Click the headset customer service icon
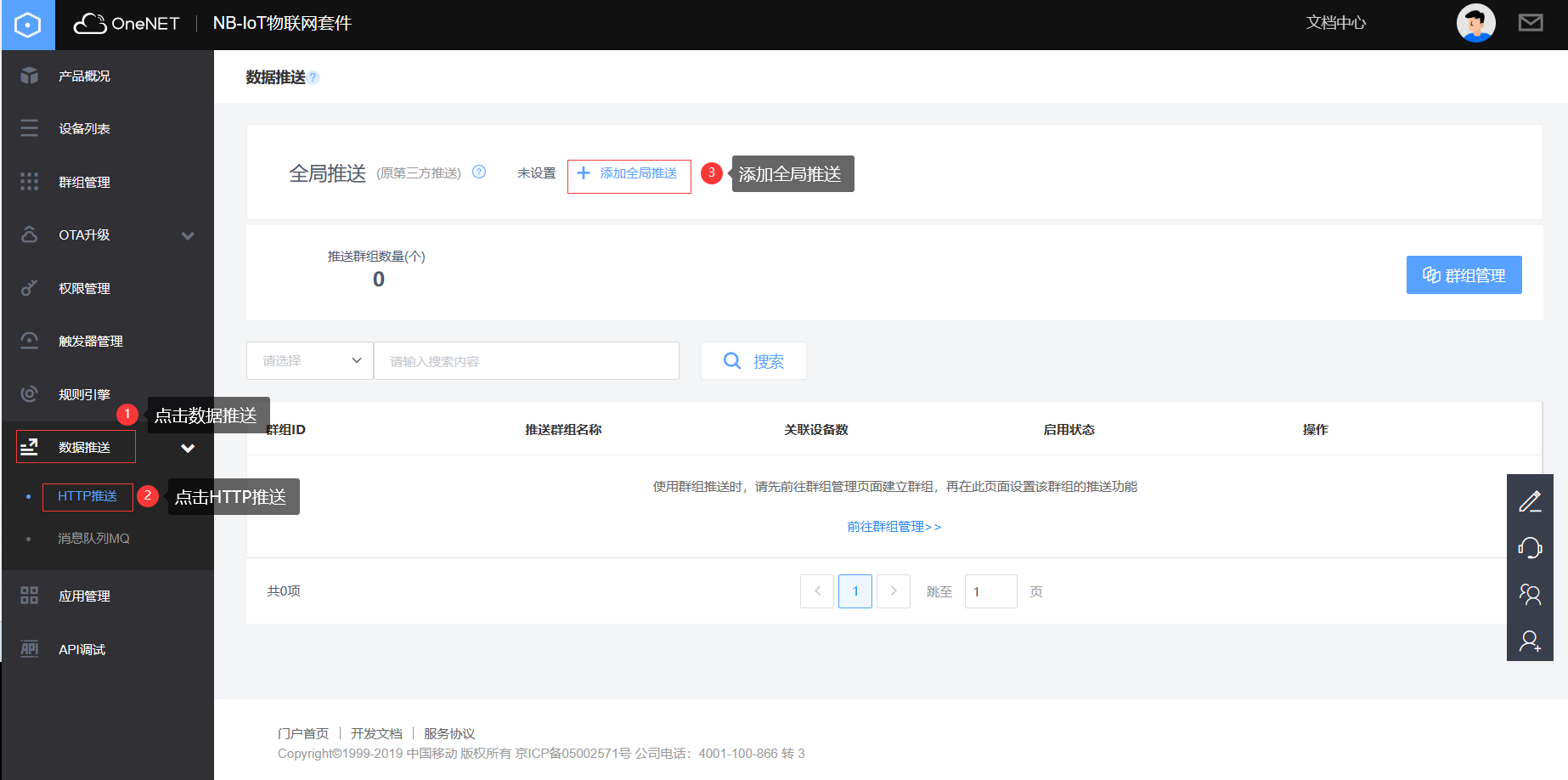The width and height of the screenshot is (1568, 780). pyautogui.click(x=1530, y=548)
